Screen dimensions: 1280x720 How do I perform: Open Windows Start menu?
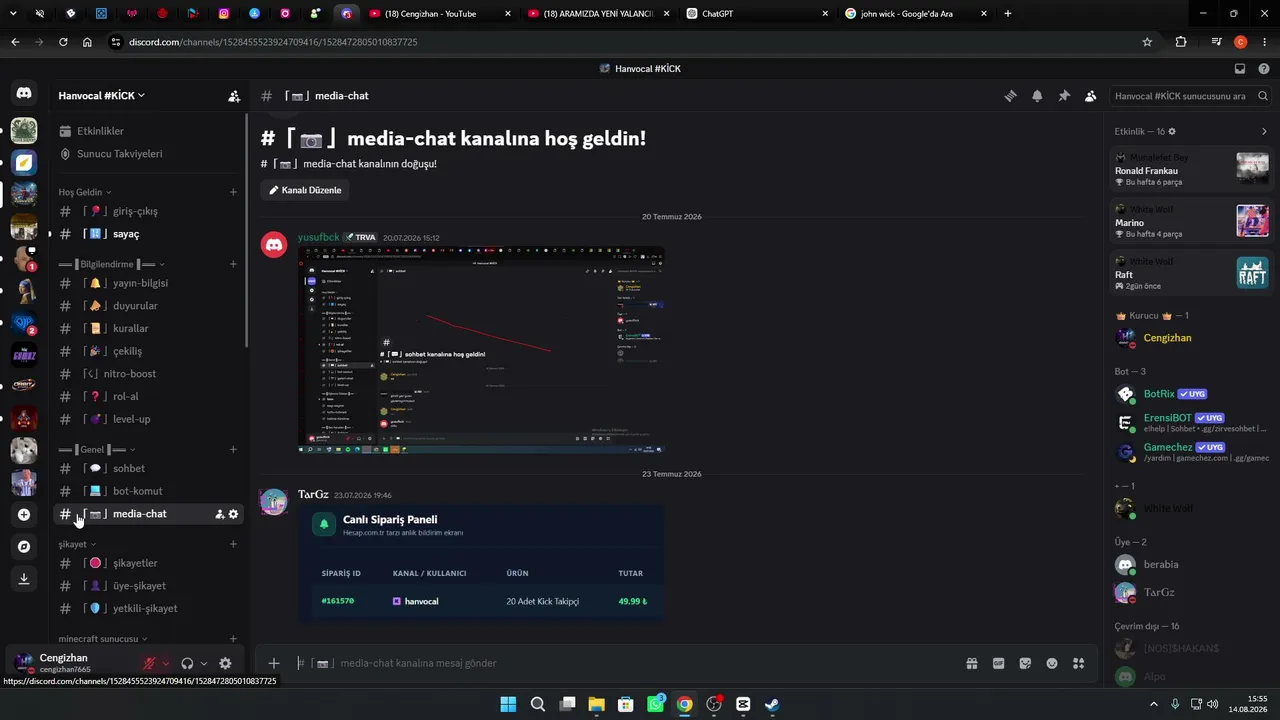(508, 704)
